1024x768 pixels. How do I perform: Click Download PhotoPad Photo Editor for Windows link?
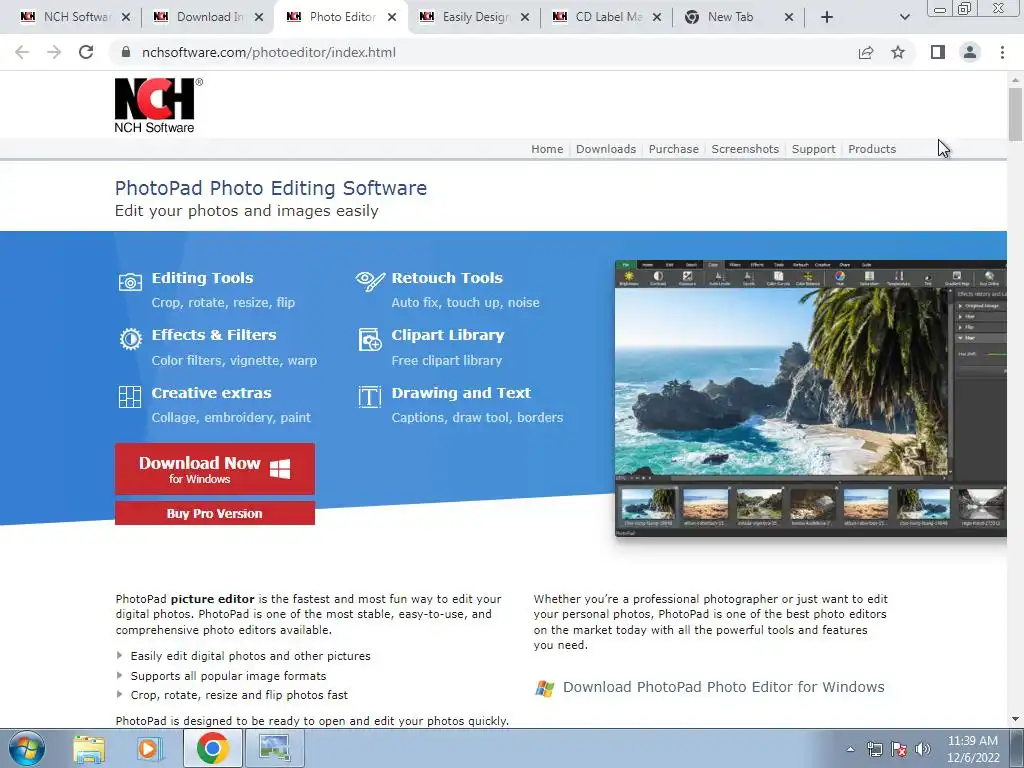(x=724, y=687)
